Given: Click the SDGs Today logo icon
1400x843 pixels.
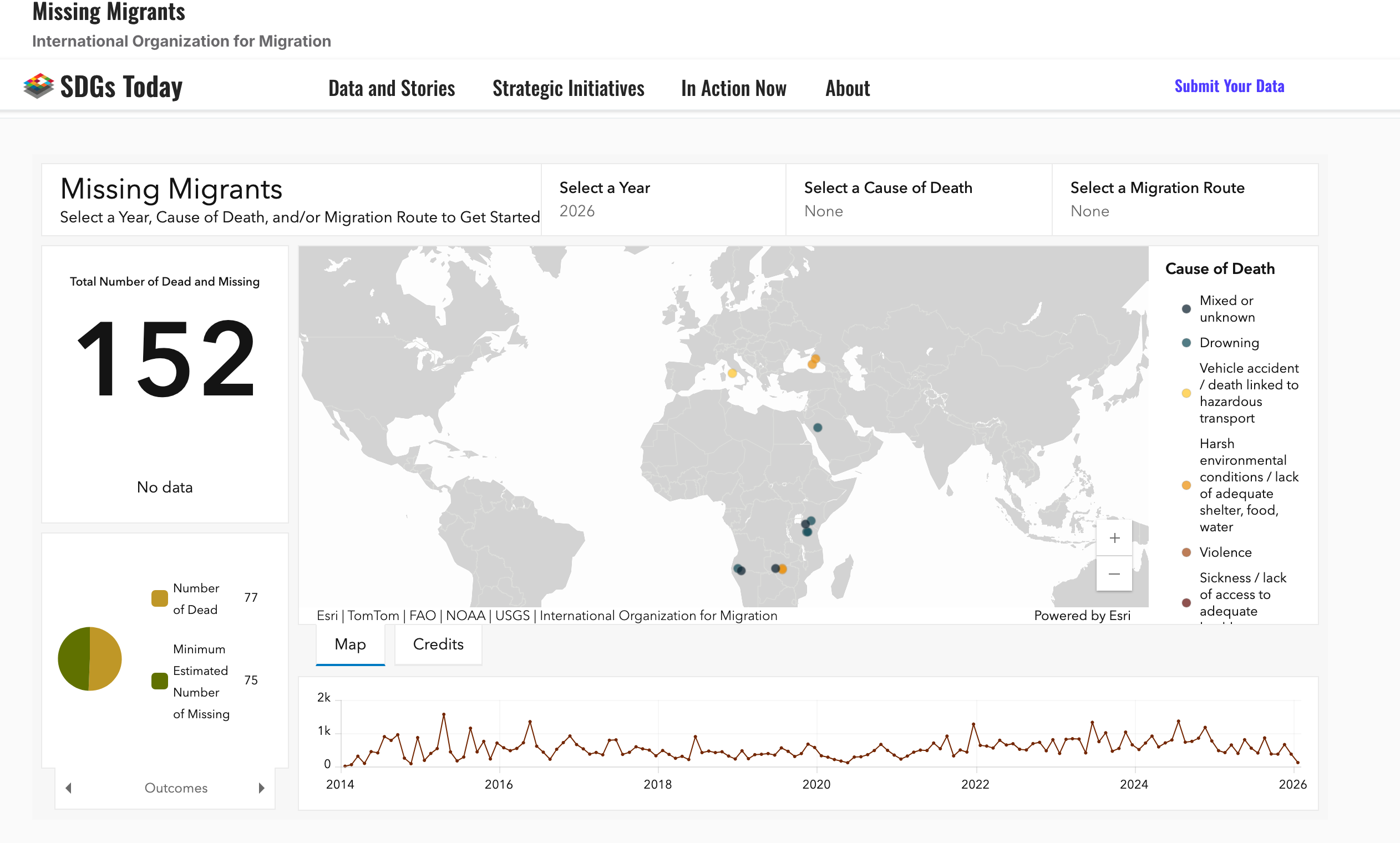Looking at the screenshot, I should point(39,86).
